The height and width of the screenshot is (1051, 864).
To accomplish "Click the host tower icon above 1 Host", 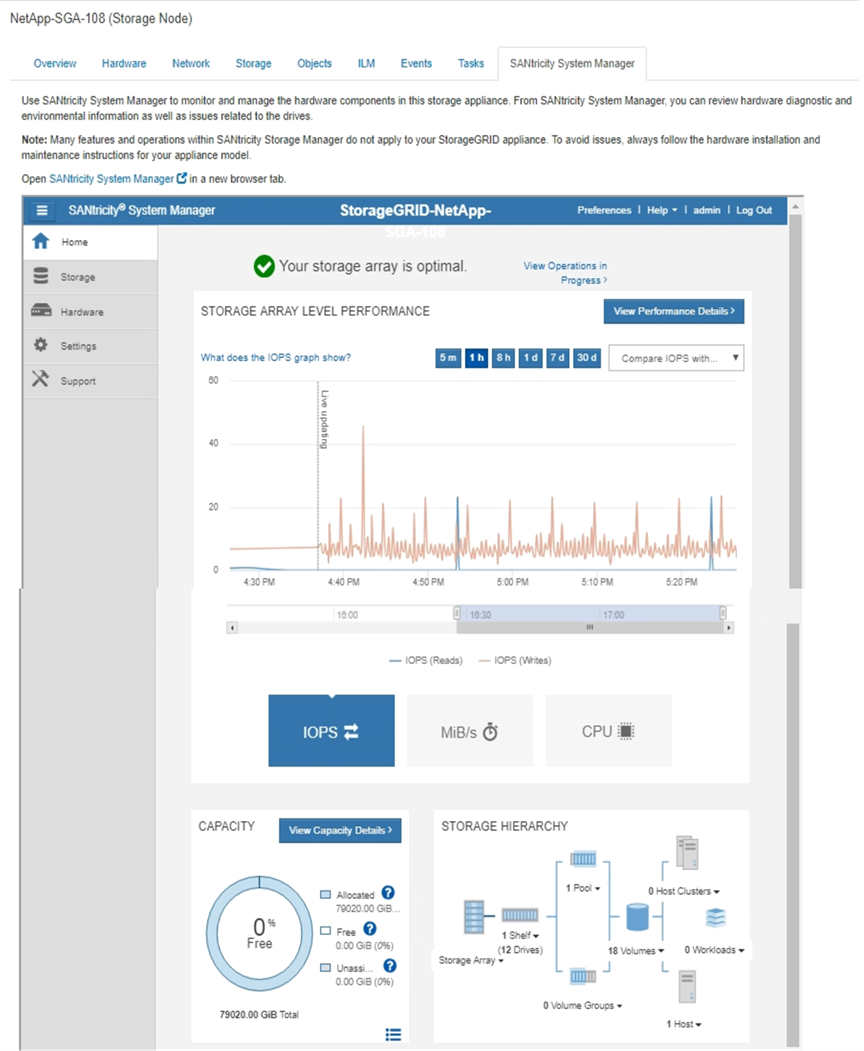I will click(x=687, y=987).
